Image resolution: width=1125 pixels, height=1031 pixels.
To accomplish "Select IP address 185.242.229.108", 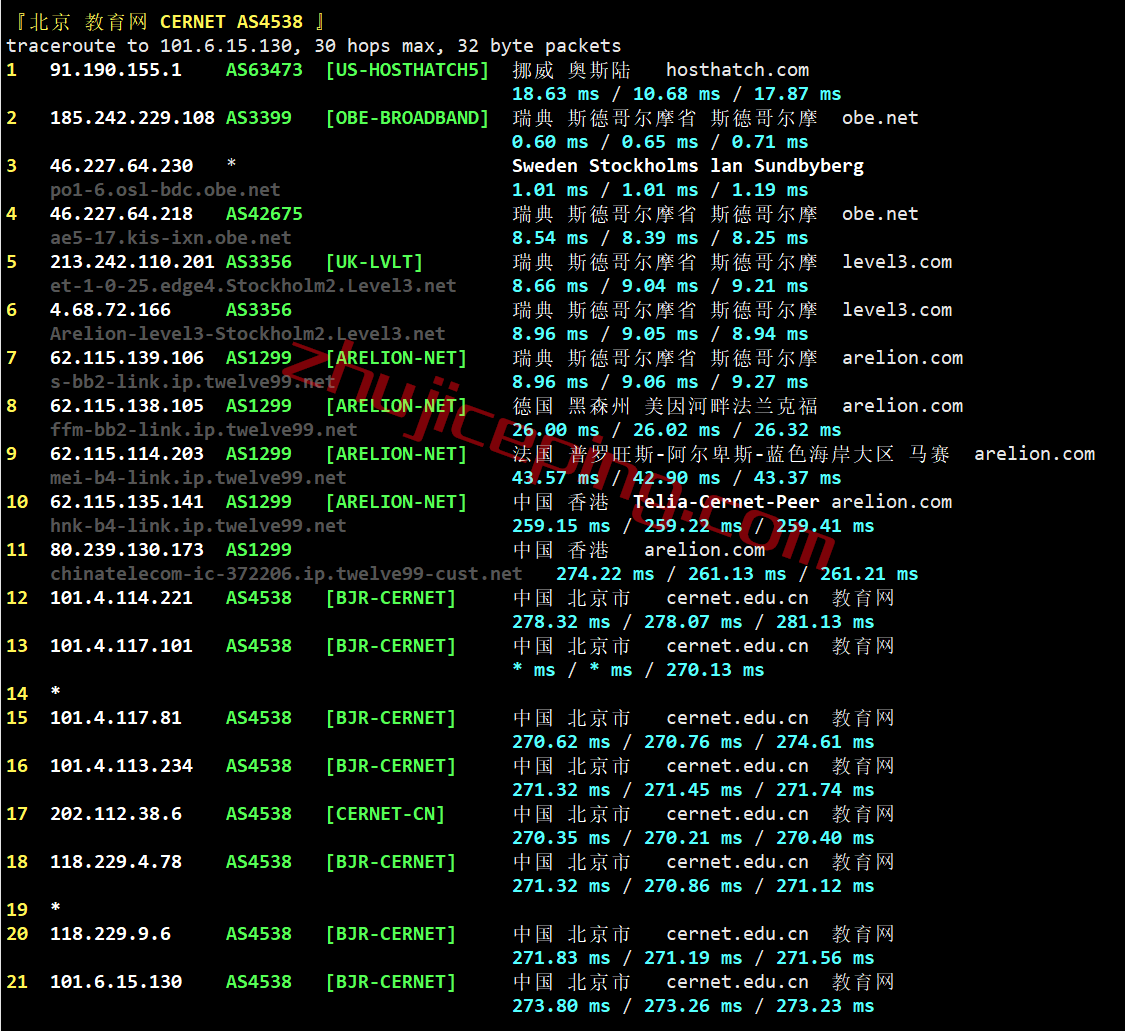I will [132, 118].
